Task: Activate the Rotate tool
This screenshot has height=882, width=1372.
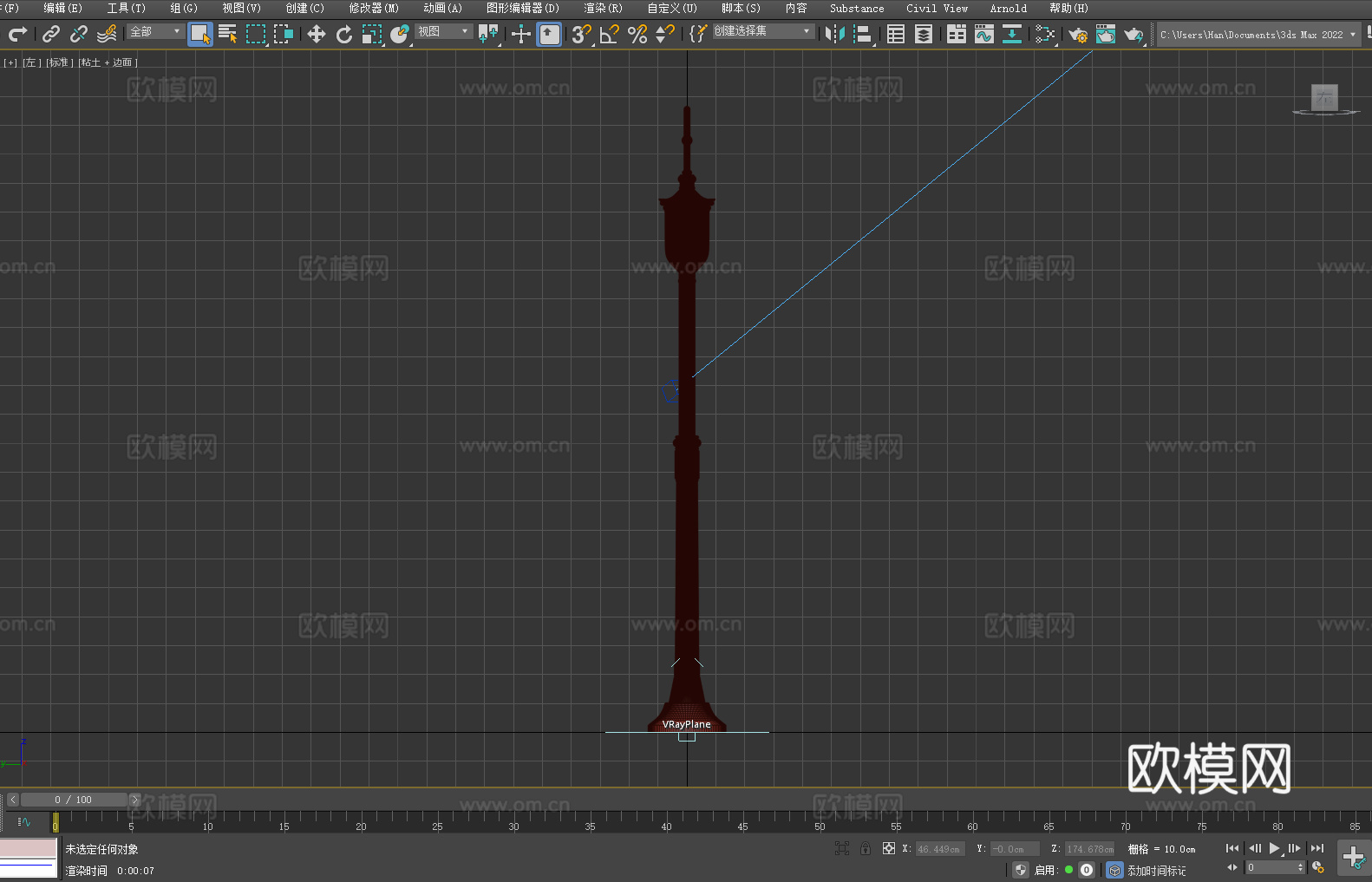Action: [344, 35]
